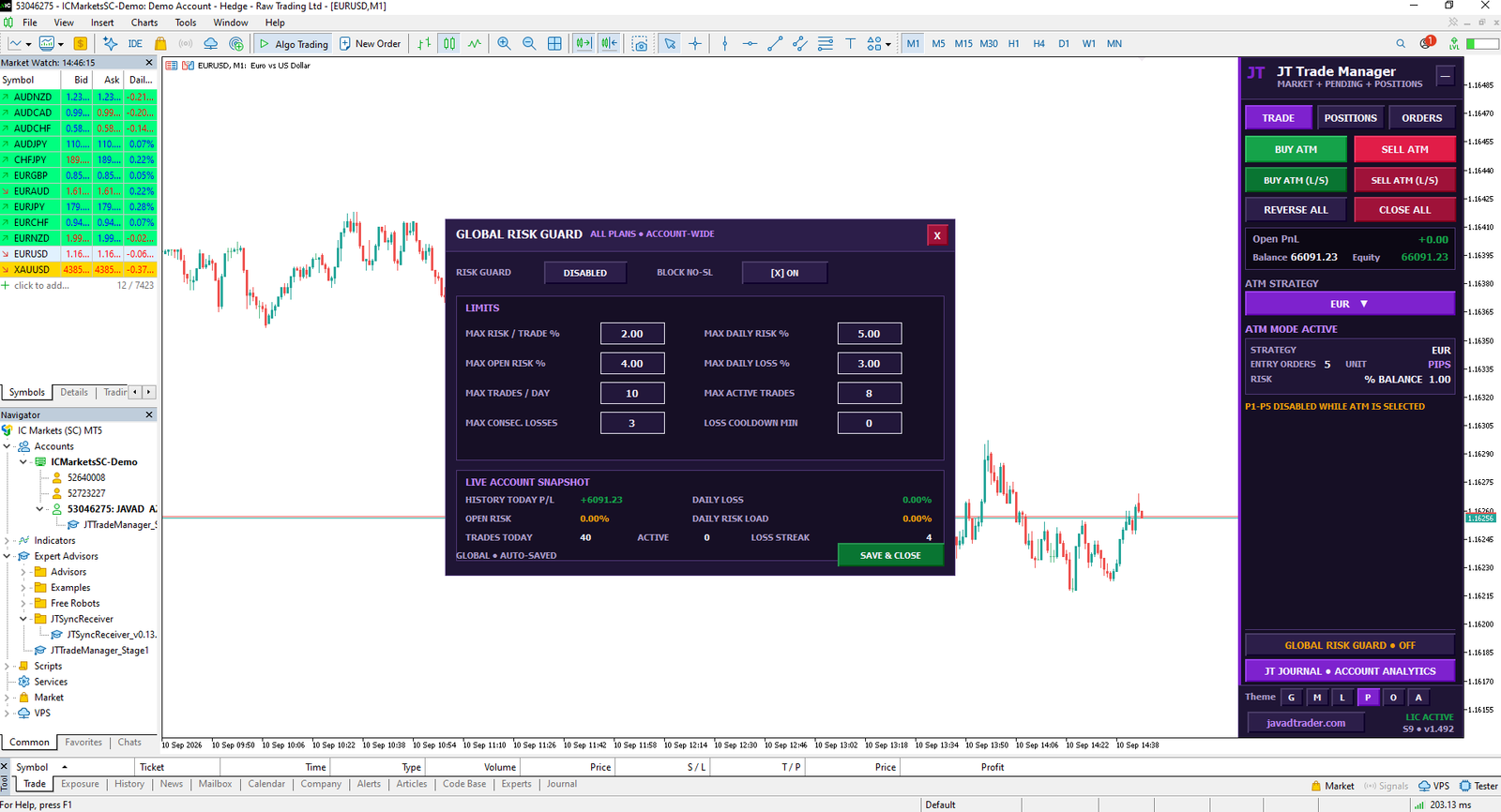Open the objects shapes dropdown arrow
The image size is (1501, 812).
887,44
